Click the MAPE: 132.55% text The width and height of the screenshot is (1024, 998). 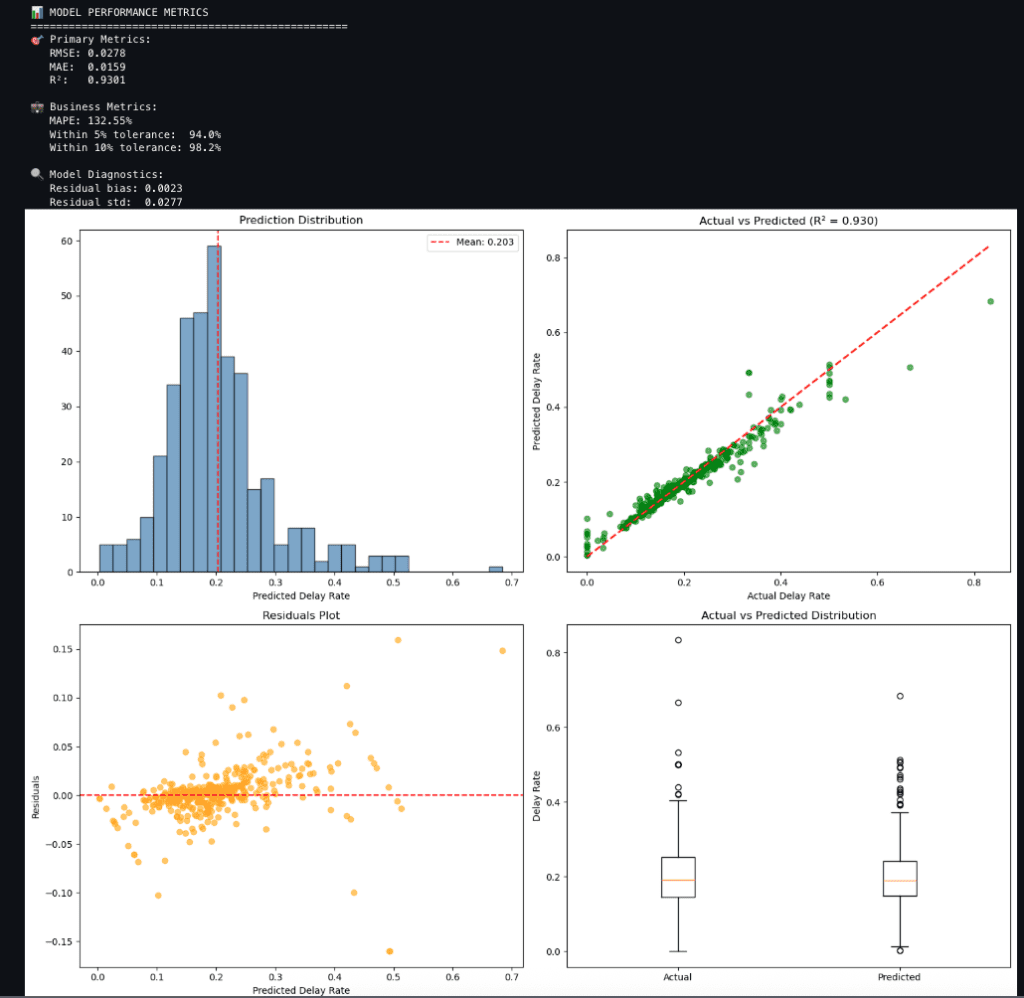(90, 120)
